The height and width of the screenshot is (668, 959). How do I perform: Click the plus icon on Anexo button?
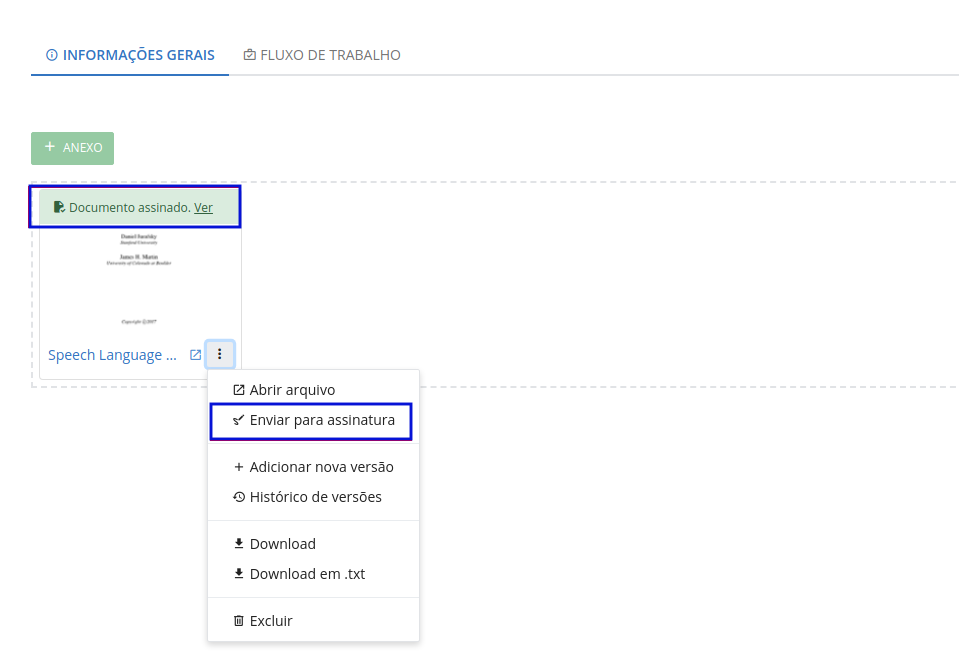click(50, 147)
